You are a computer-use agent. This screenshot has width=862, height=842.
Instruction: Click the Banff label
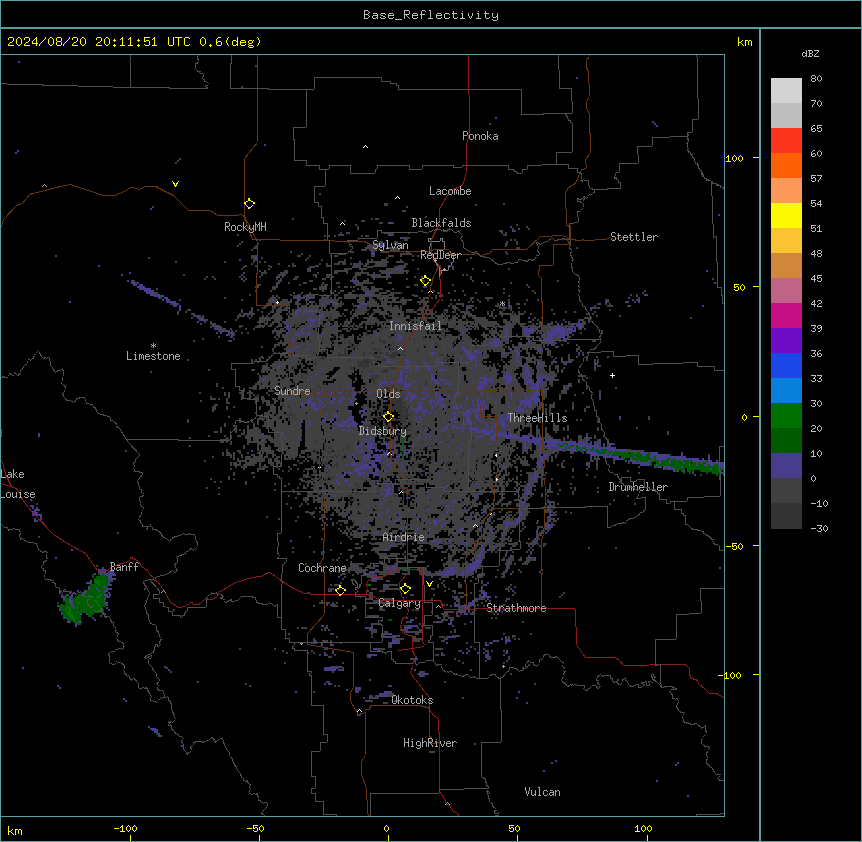coord(124,567)
